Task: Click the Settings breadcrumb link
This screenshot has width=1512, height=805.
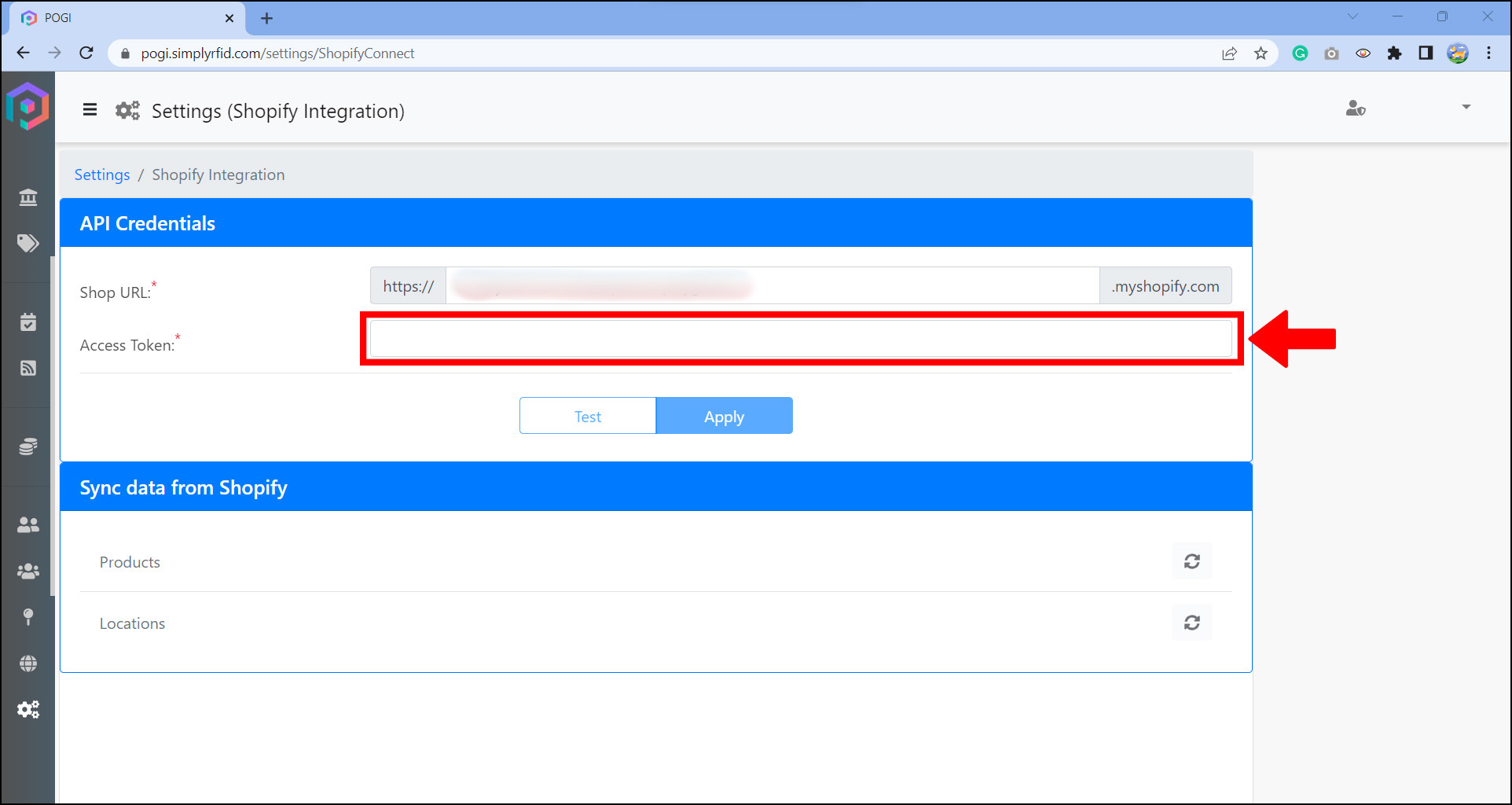Action: 102,175
